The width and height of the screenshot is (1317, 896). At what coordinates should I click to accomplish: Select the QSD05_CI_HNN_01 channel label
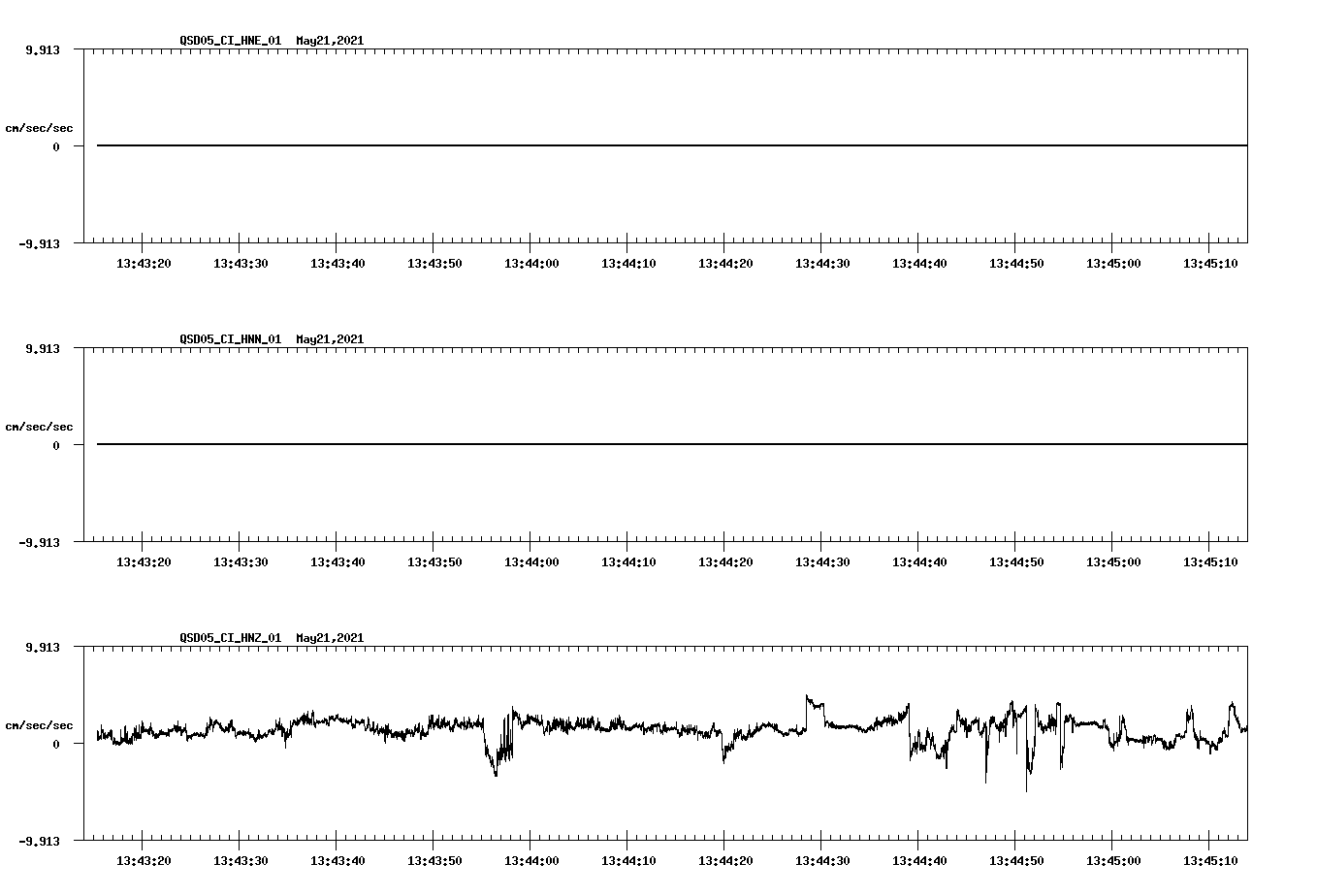coord(228,340)
